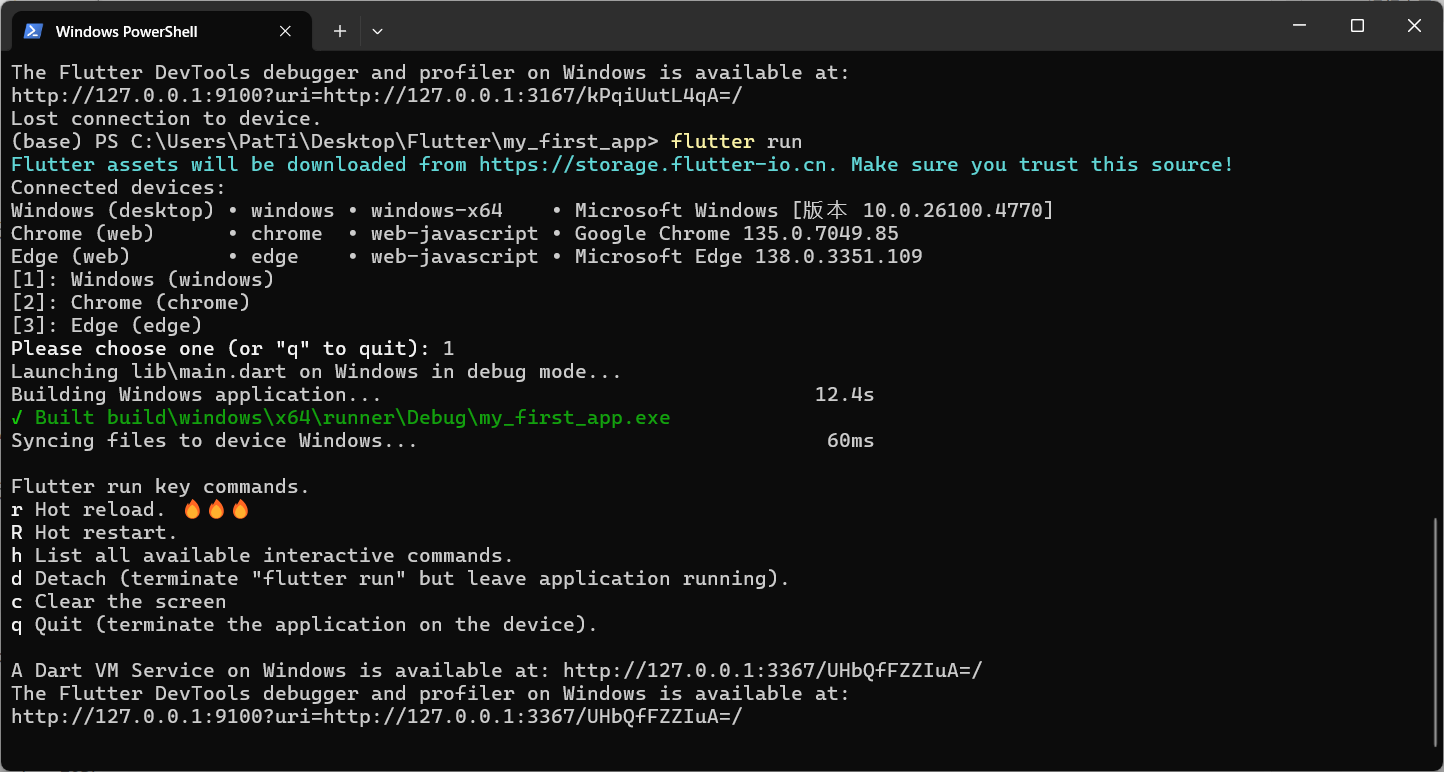This screenshot has height=772, width=1444.
Task: Click 'Launching lib\main.dart on Windows' line
Action: point(316,371)
